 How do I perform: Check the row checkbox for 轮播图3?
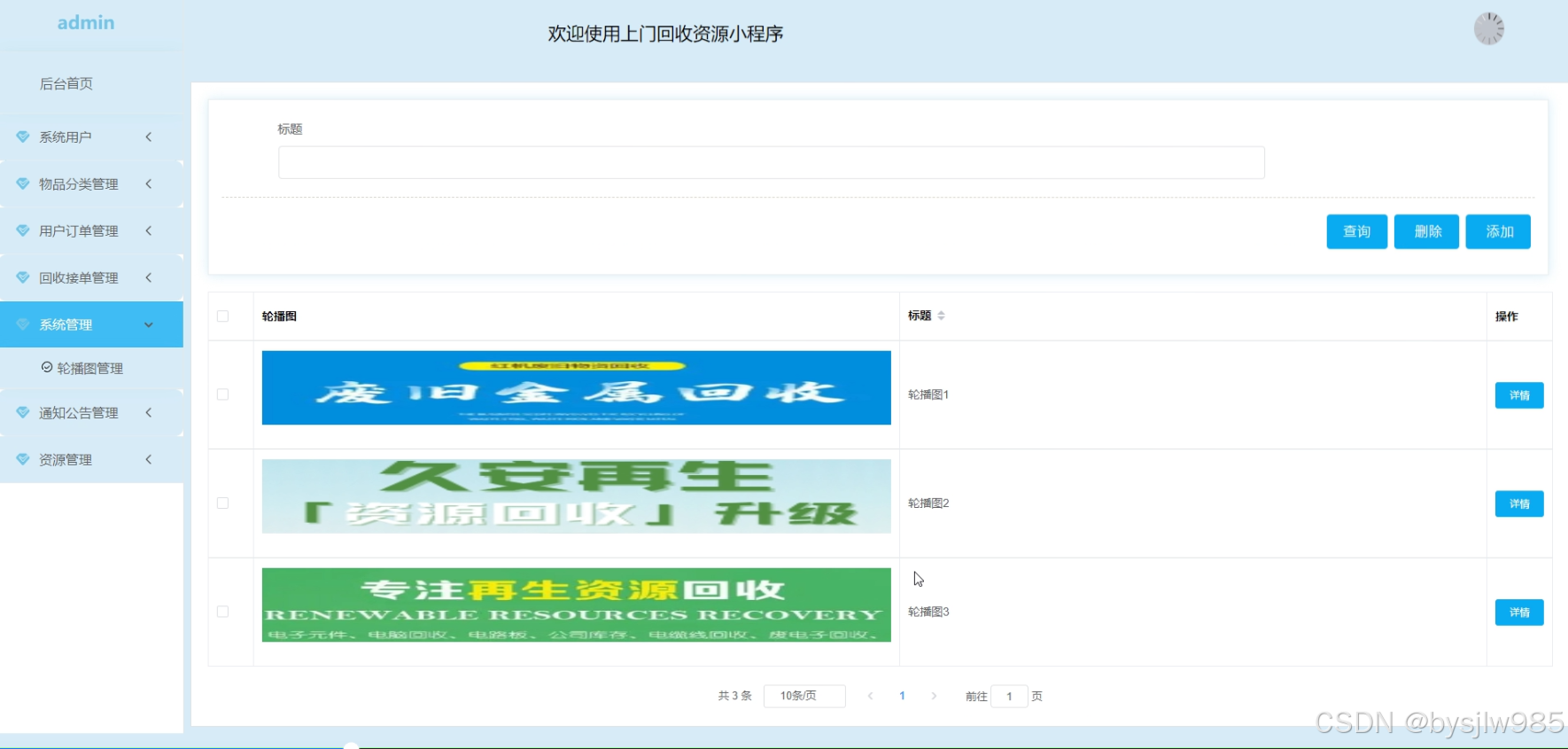click(223, 612)
